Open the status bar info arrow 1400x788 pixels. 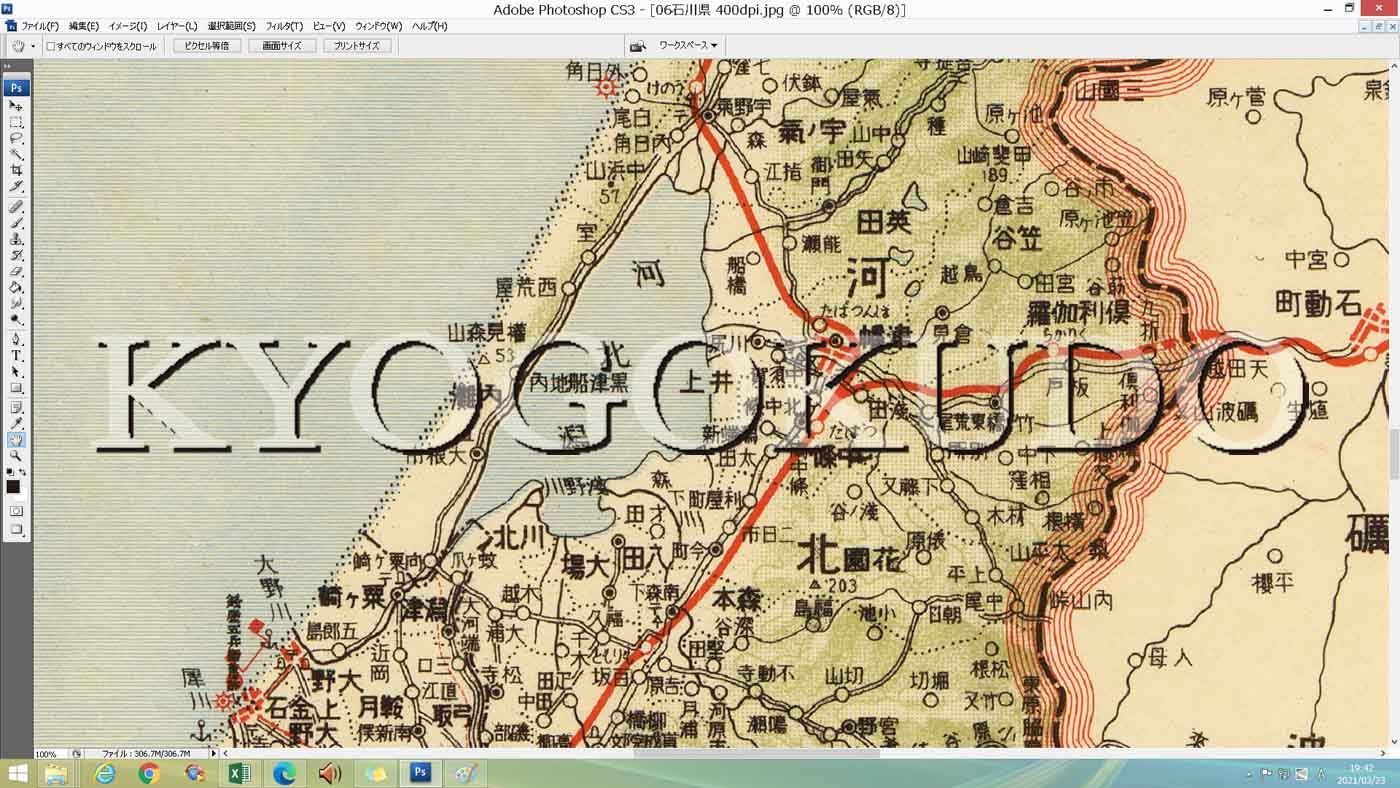pos(213,753)
